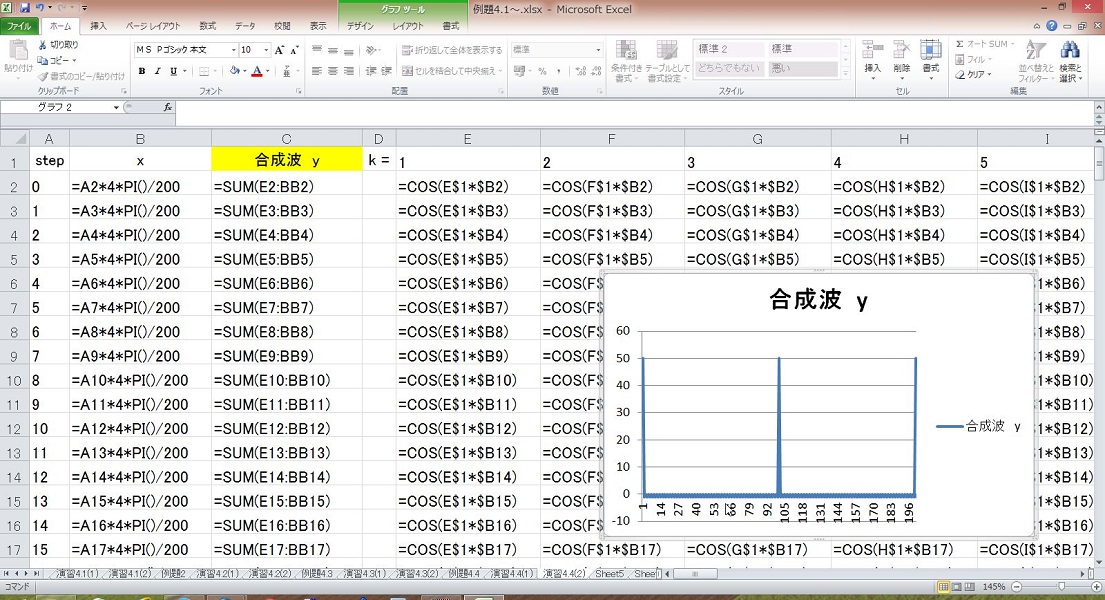The width and height of the screenshot is (1105, 600).
Task: Expand the Name Box dropdown arrow
Action: coord(117,107)
